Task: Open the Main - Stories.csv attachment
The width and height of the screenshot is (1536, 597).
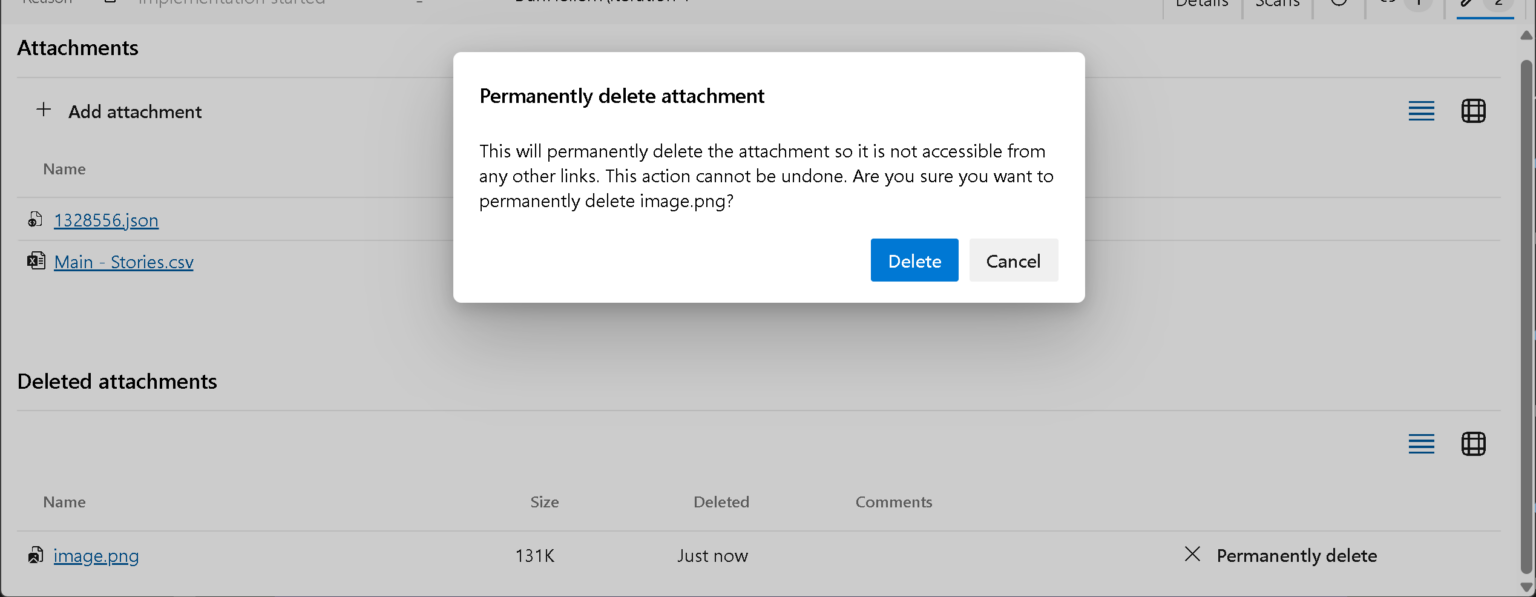Action: tap(122, 261)
